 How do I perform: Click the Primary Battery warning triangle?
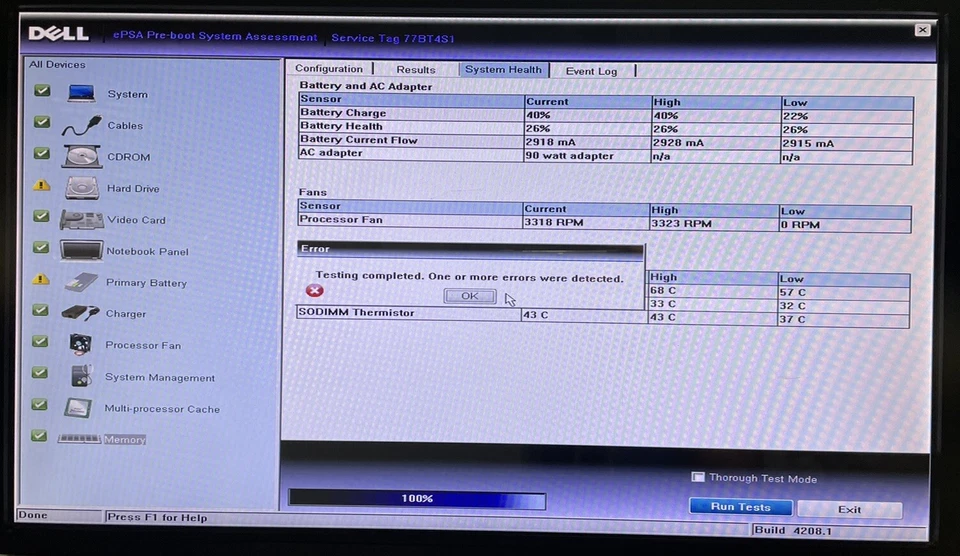[40, 279]
